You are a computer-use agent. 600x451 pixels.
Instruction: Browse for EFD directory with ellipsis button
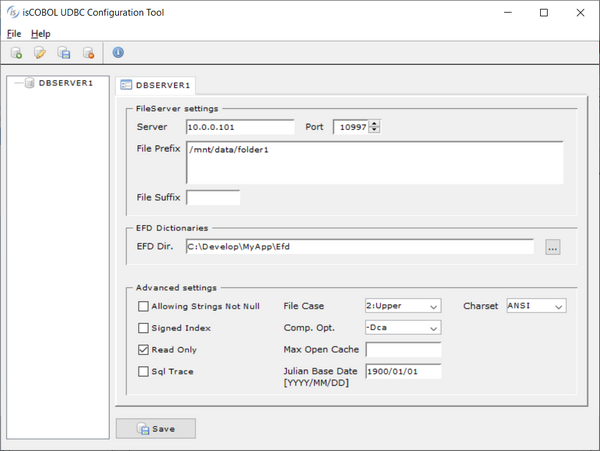pyautogui.click(x=552, y=247)
